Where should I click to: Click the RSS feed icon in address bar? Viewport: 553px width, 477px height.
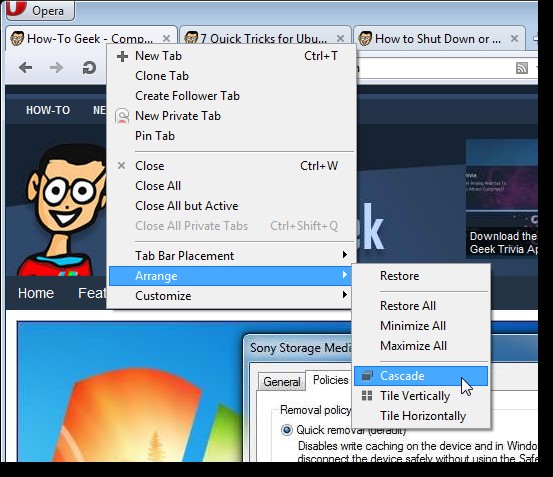(x=522, y=68)
